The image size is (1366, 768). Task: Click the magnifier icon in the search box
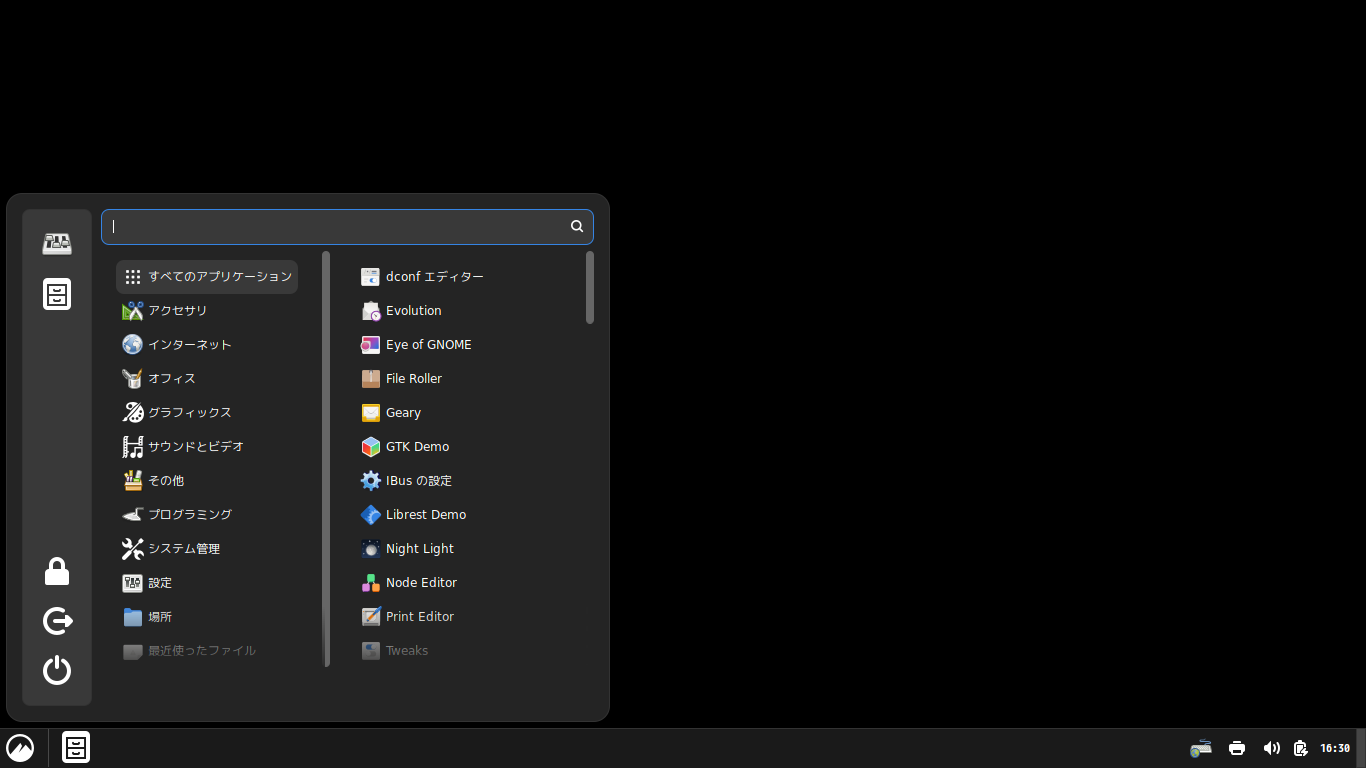click(x=577, y=226)
